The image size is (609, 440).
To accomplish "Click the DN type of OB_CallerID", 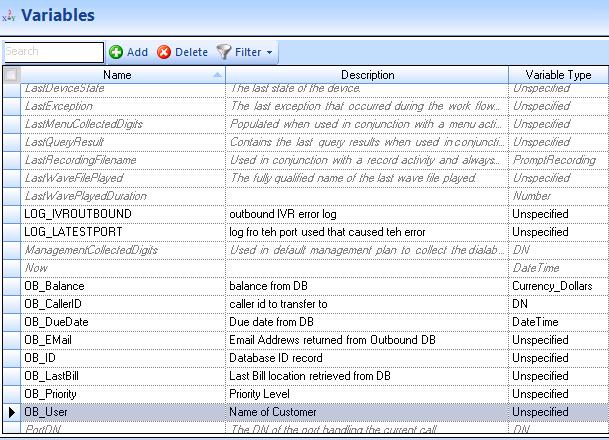I will coord(520,304).
